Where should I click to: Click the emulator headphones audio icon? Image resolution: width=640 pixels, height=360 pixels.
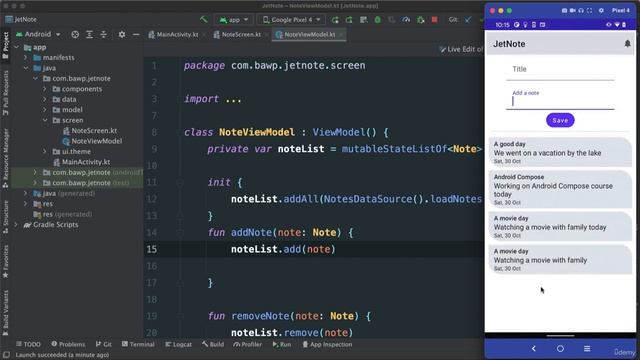(x=581, y=11)
